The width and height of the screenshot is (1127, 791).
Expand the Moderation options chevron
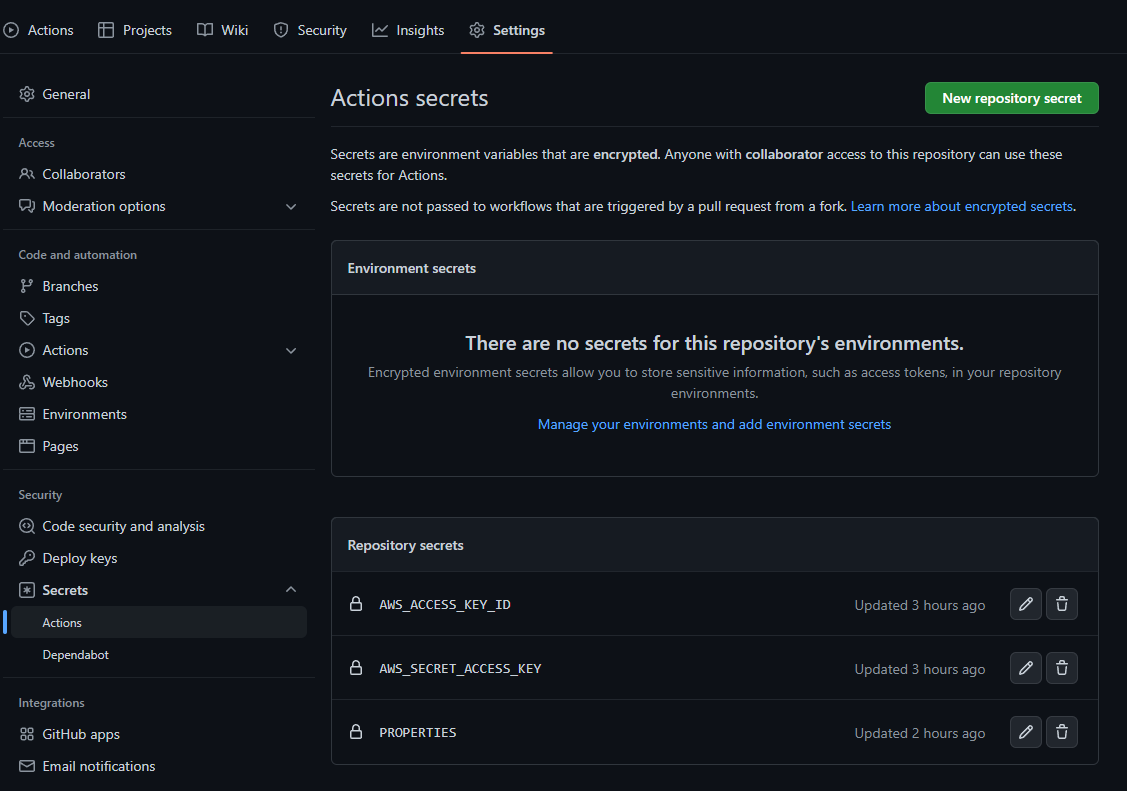(291, 206)
